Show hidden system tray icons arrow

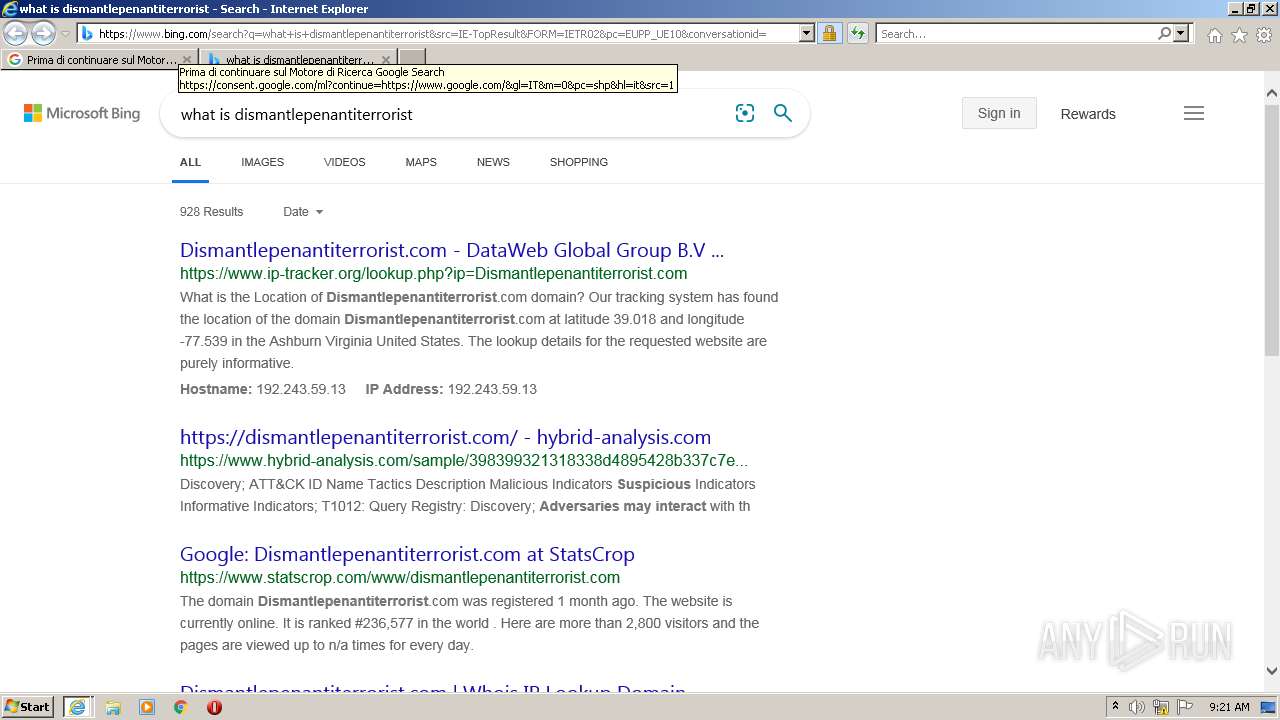1115,706
